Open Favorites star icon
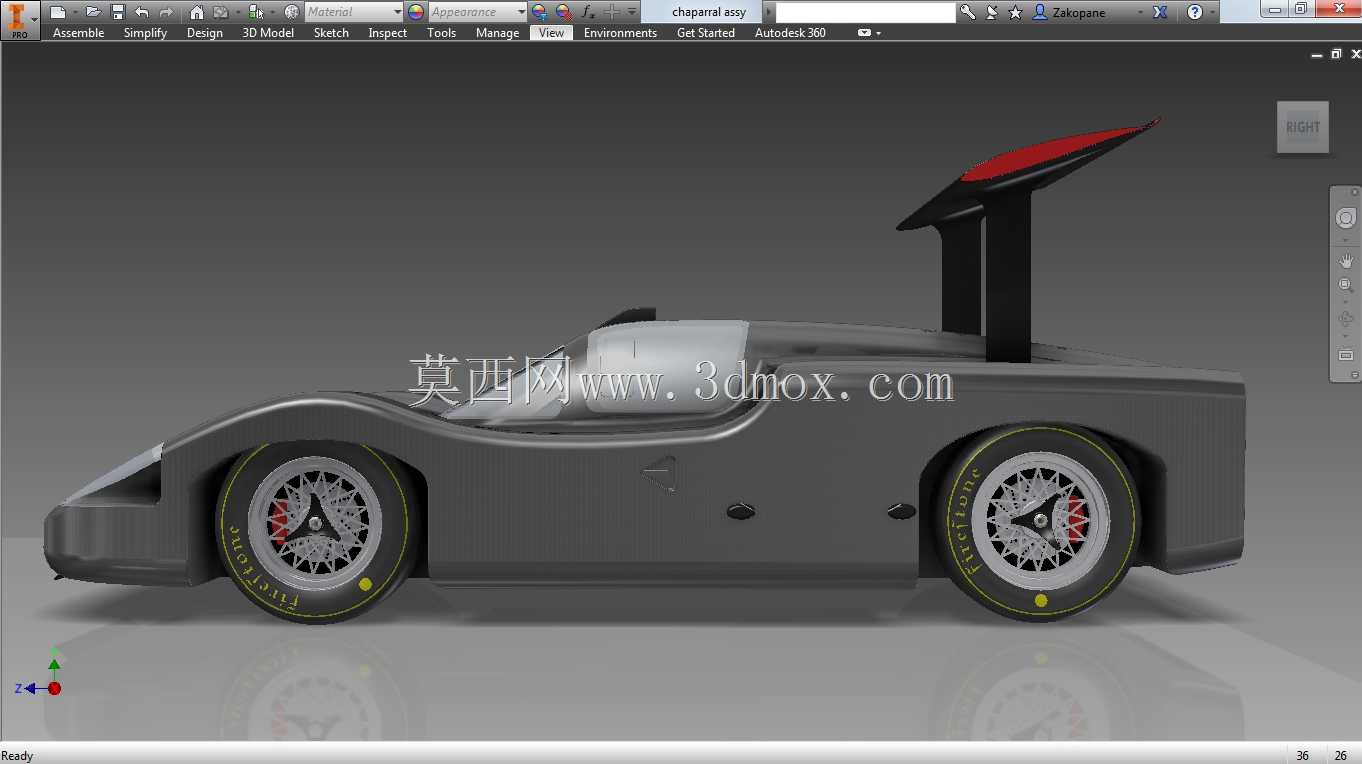 pos(1015,12)
